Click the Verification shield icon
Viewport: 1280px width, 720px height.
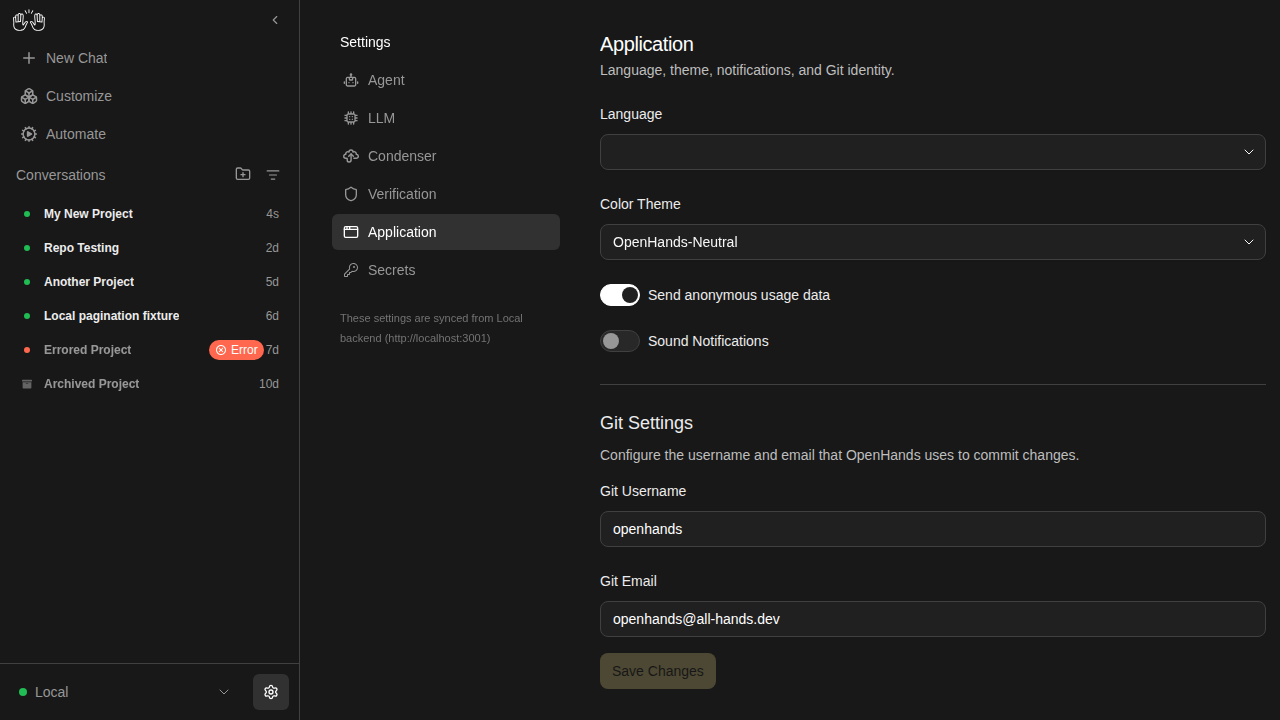[x=351, y=194]
